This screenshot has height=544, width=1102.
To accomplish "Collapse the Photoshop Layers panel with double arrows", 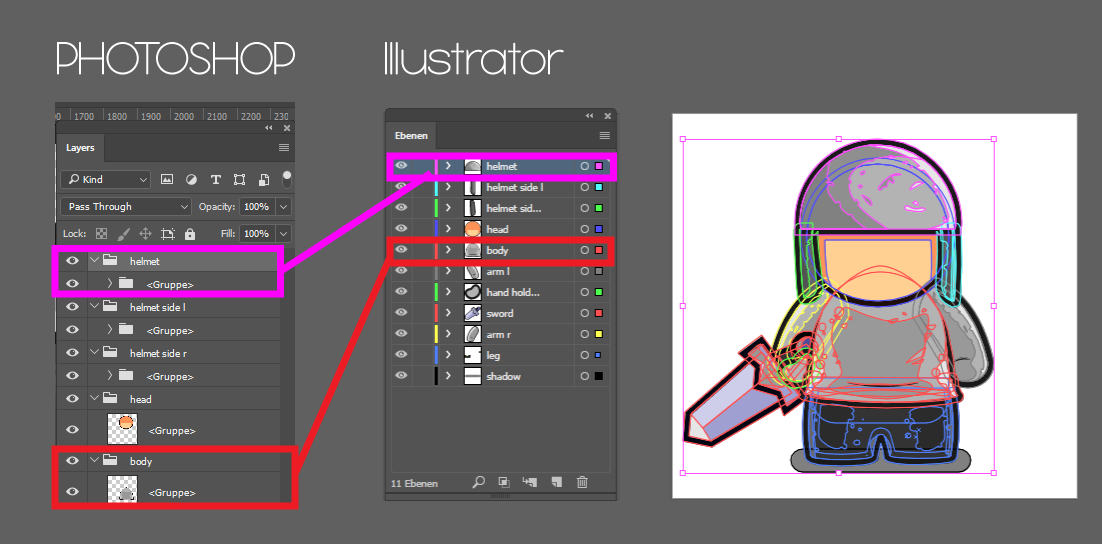I will click(x=269, y=128).
